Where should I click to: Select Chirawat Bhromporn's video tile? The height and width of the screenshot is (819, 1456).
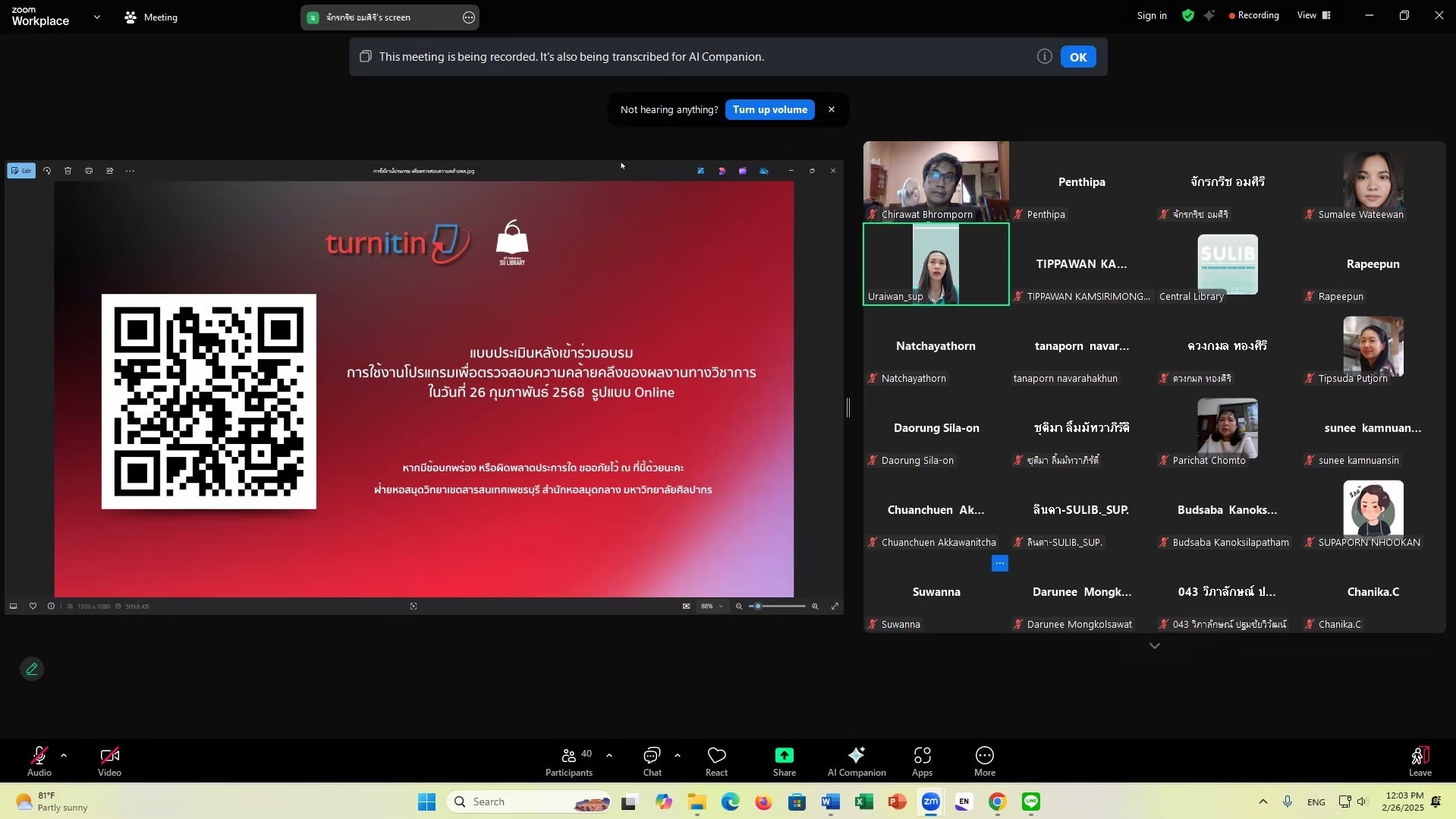[936, 181]
